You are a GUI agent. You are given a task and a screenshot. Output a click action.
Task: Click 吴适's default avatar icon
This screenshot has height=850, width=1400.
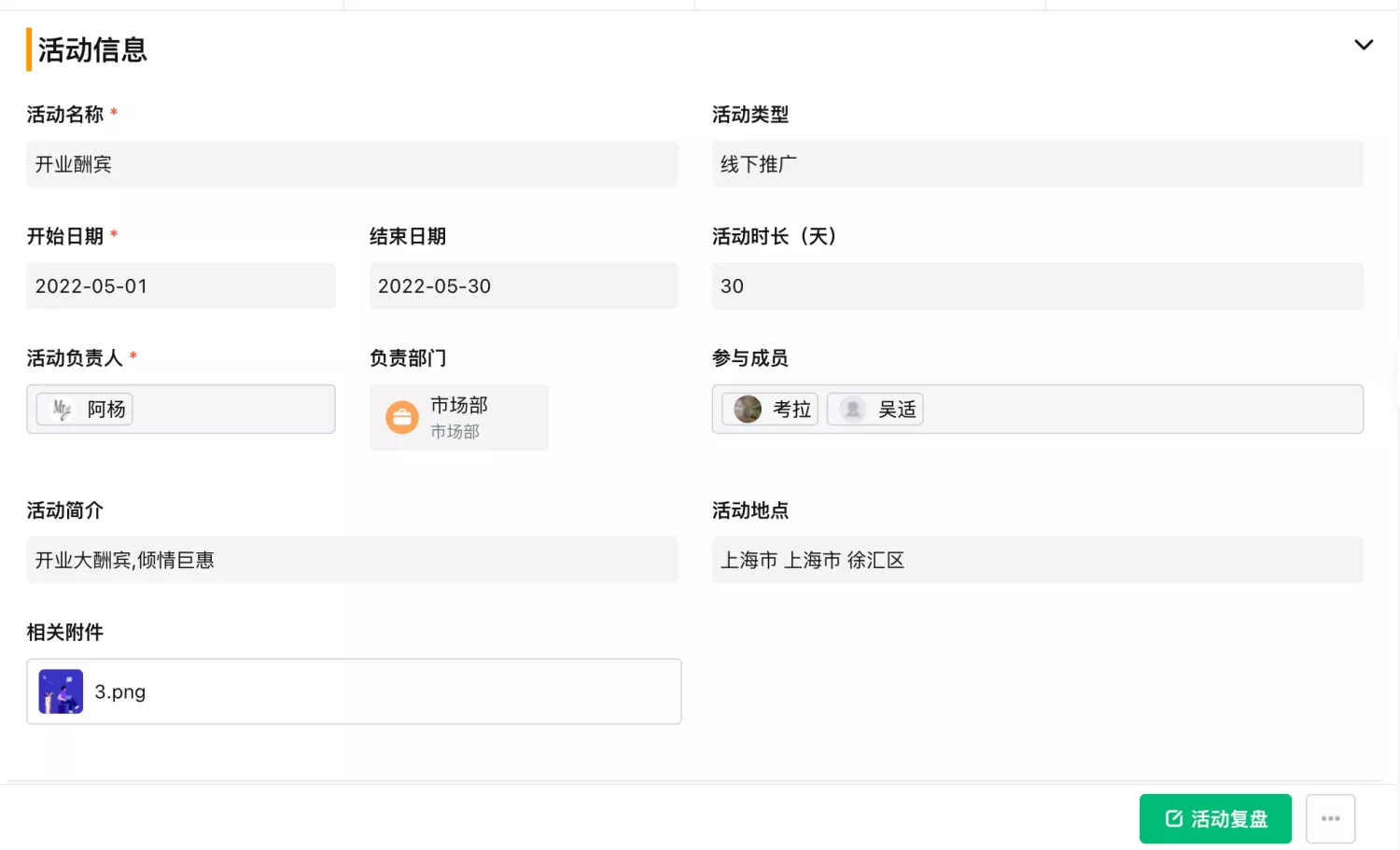coord(852,409)
